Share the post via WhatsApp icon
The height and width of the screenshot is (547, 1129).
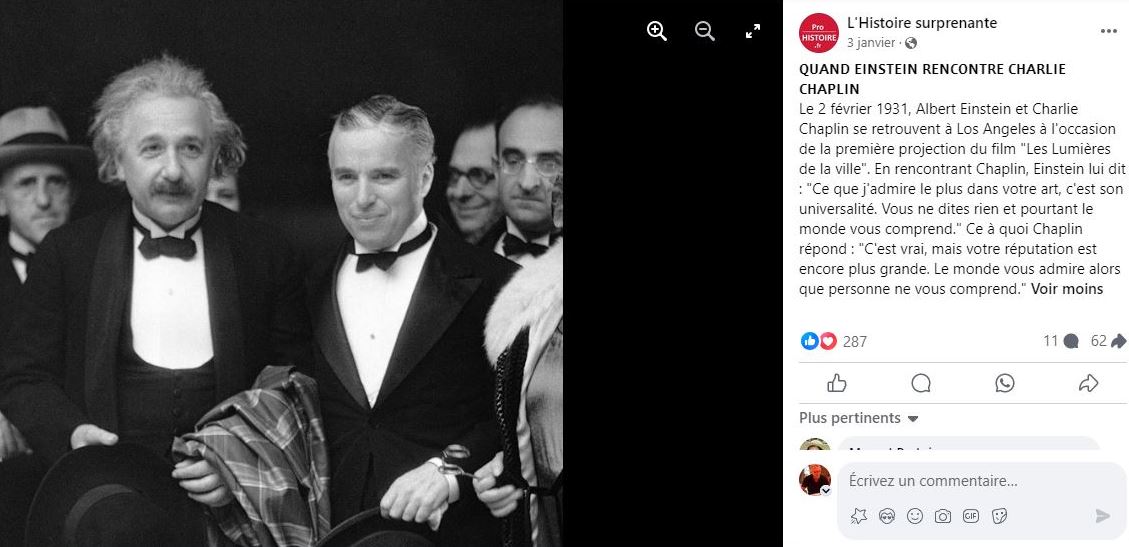[x=1004, y=383]
